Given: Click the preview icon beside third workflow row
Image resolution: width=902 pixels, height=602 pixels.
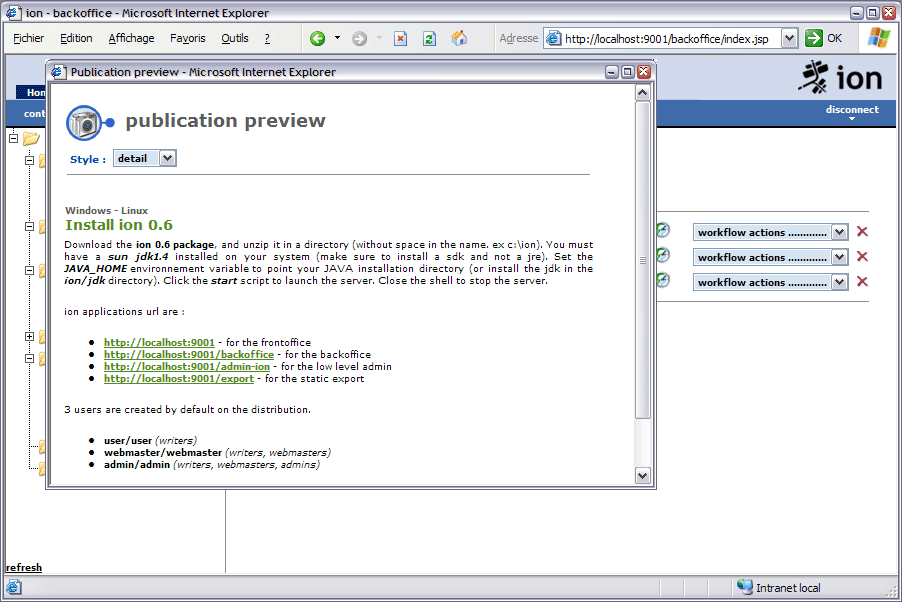Looking at the screenshot, I should click(663, 280).
